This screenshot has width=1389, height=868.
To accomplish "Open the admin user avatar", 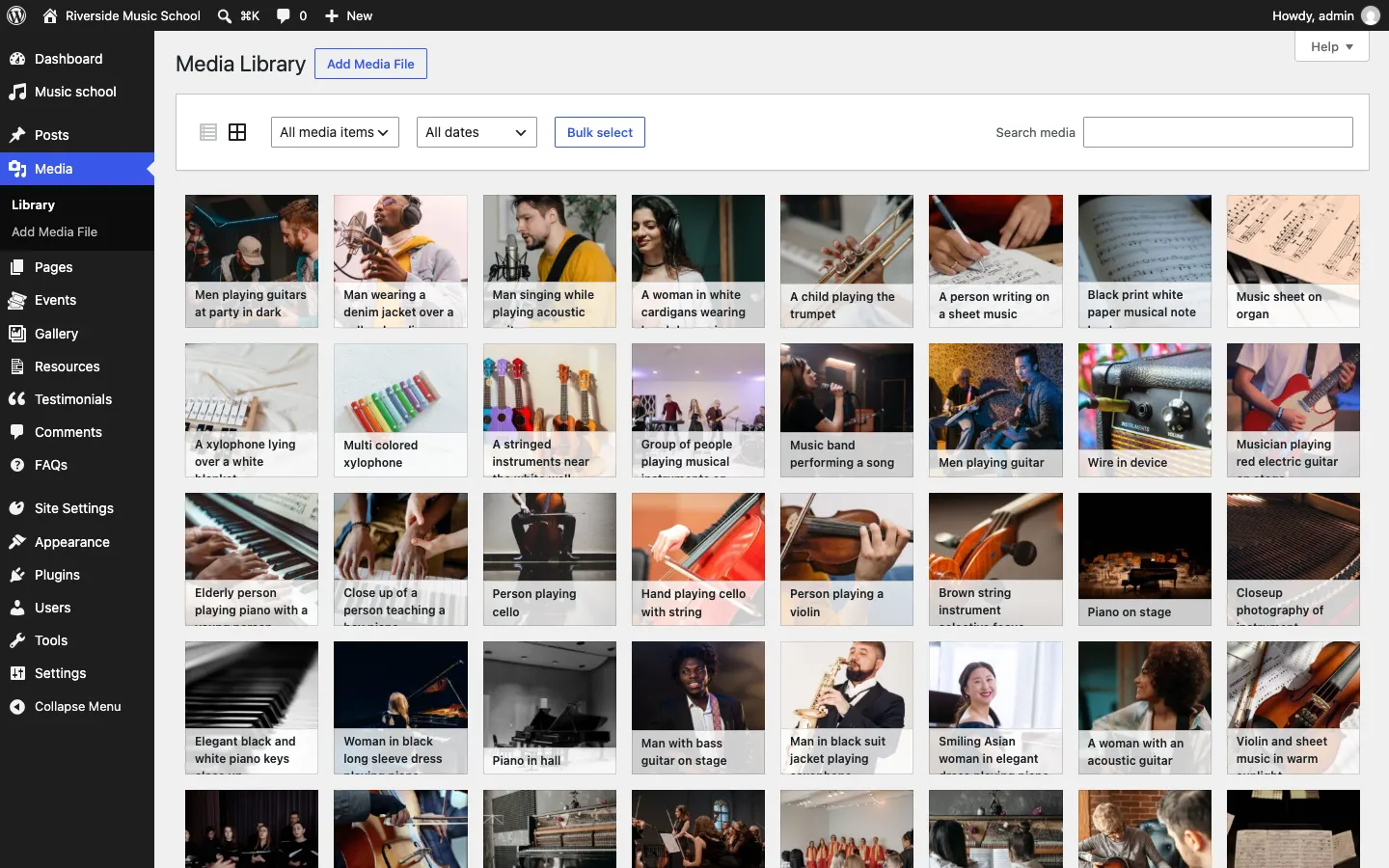I will [1370, 15].
